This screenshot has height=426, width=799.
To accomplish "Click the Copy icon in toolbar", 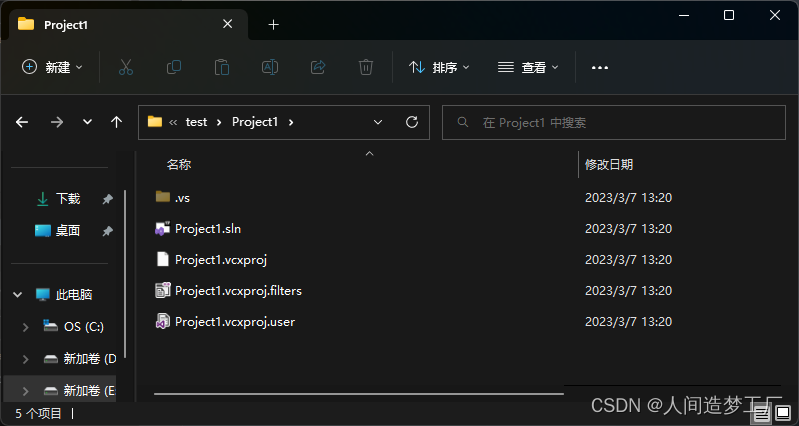I will coord(174,67).
